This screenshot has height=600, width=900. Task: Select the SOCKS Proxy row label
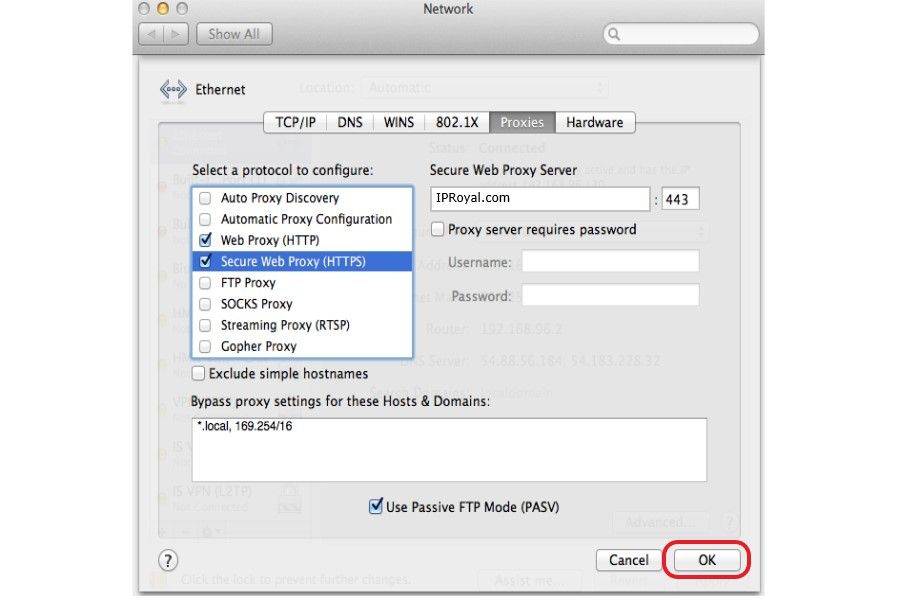(257, 304)
